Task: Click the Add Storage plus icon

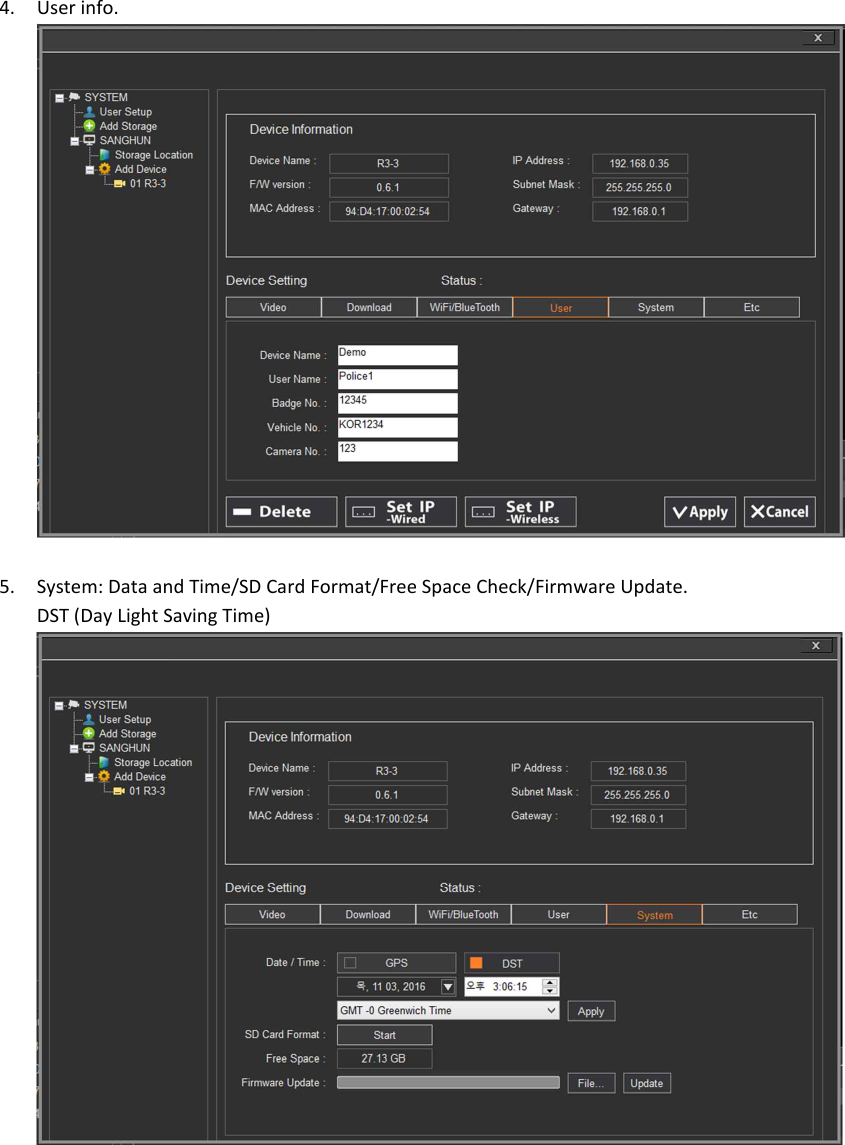Action: pos(88,126)
